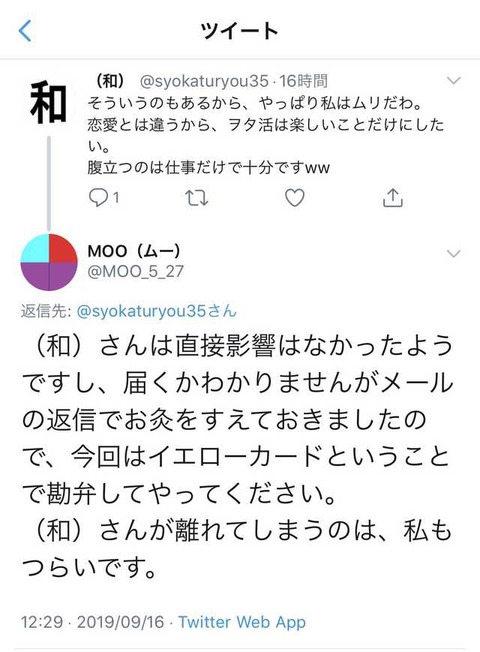Open the parent tweet text body
The image size is (480, 652).
click(265, 135)
